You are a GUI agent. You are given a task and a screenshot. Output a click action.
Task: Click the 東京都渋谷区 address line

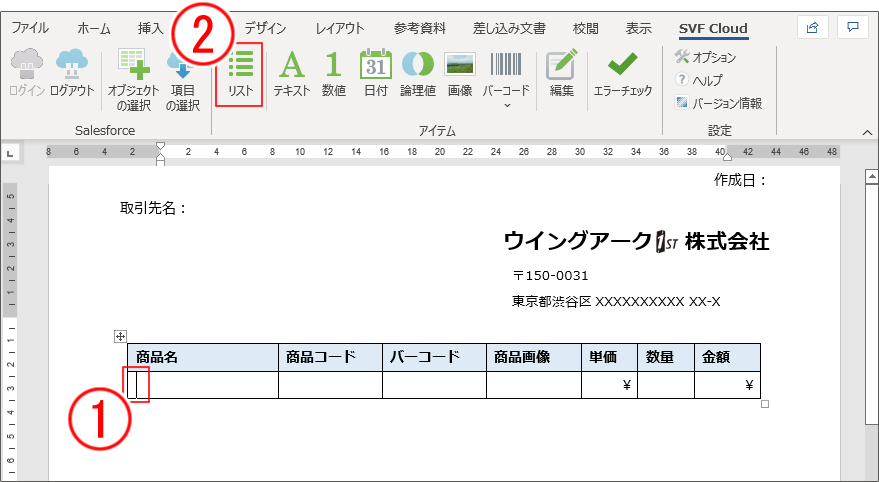[616, 302]
